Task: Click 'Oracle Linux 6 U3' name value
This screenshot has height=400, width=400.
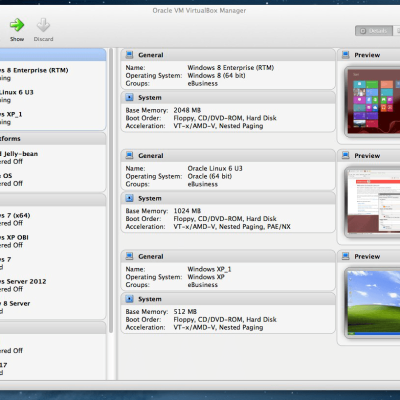Action: (215, 168)
